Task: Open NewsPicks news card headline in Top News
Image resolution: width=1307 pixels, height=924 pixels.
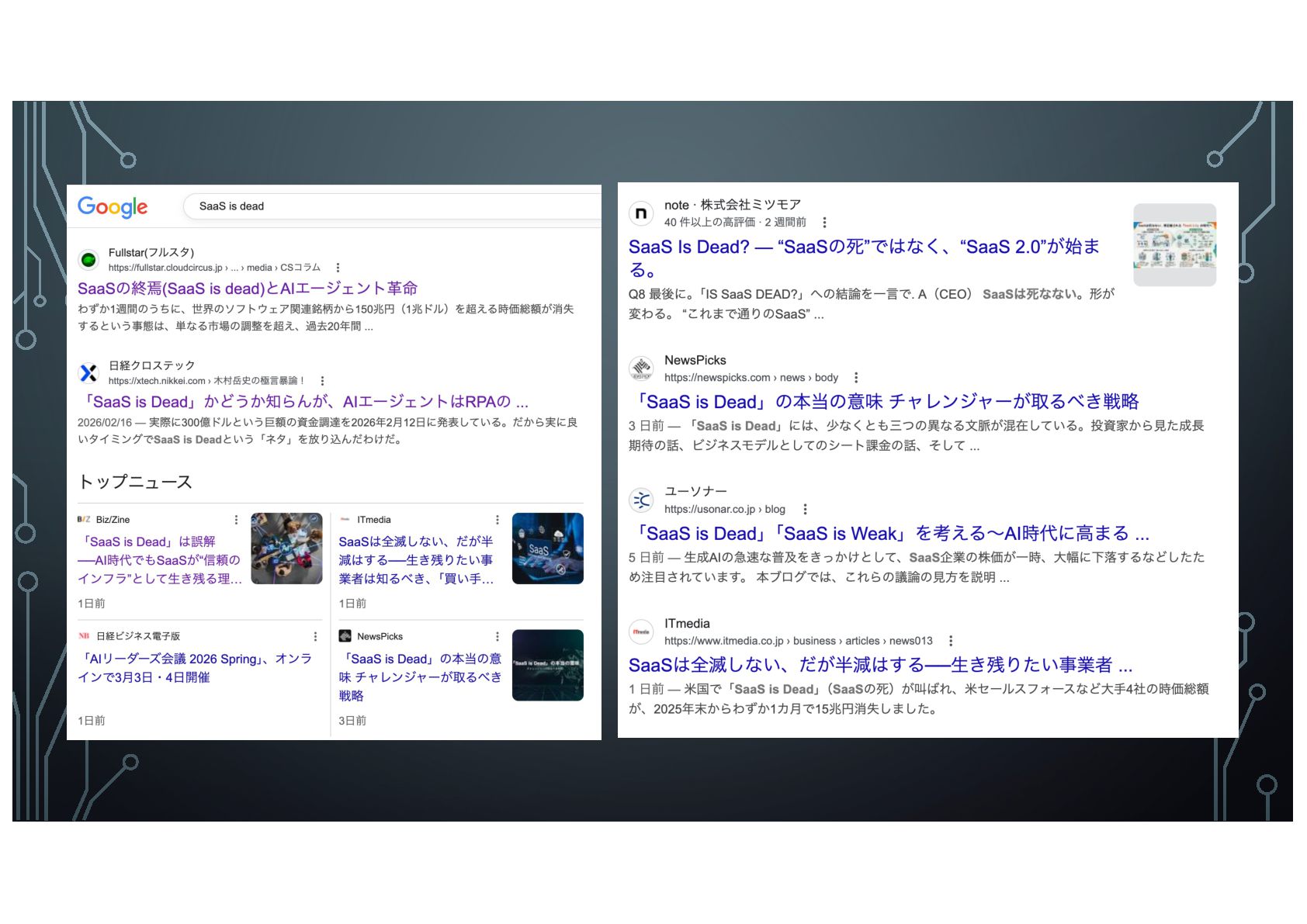Action: coord(420,677)
